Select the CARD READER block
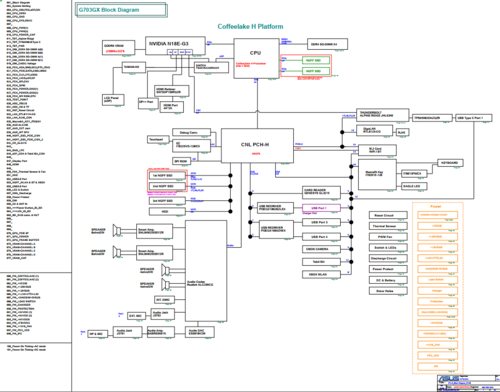This screenshot has height=392, width=500. tap(321, 192)
